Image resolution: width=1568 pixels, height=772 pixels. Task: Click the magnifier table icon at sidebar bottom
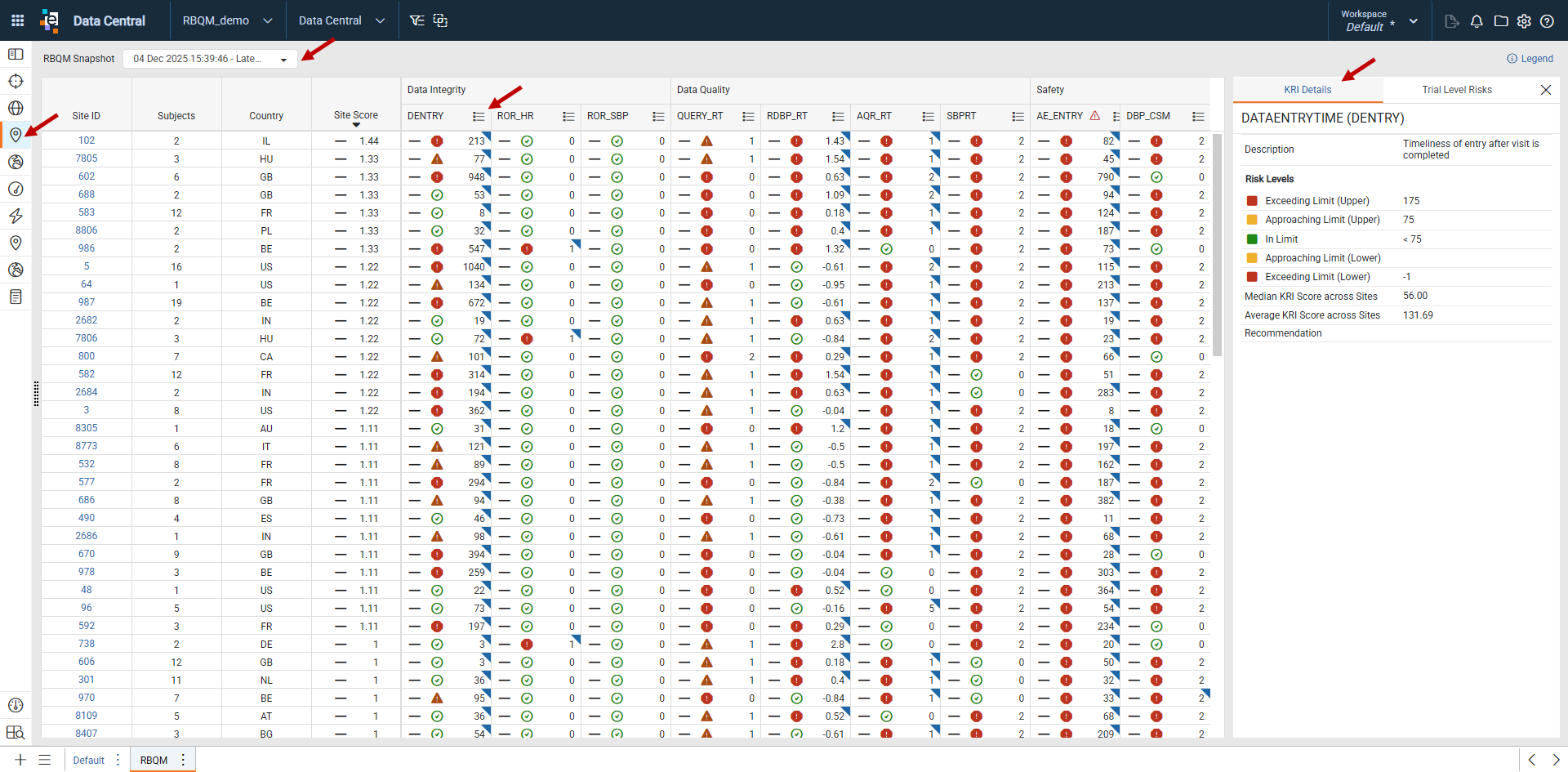pos(16,732)
